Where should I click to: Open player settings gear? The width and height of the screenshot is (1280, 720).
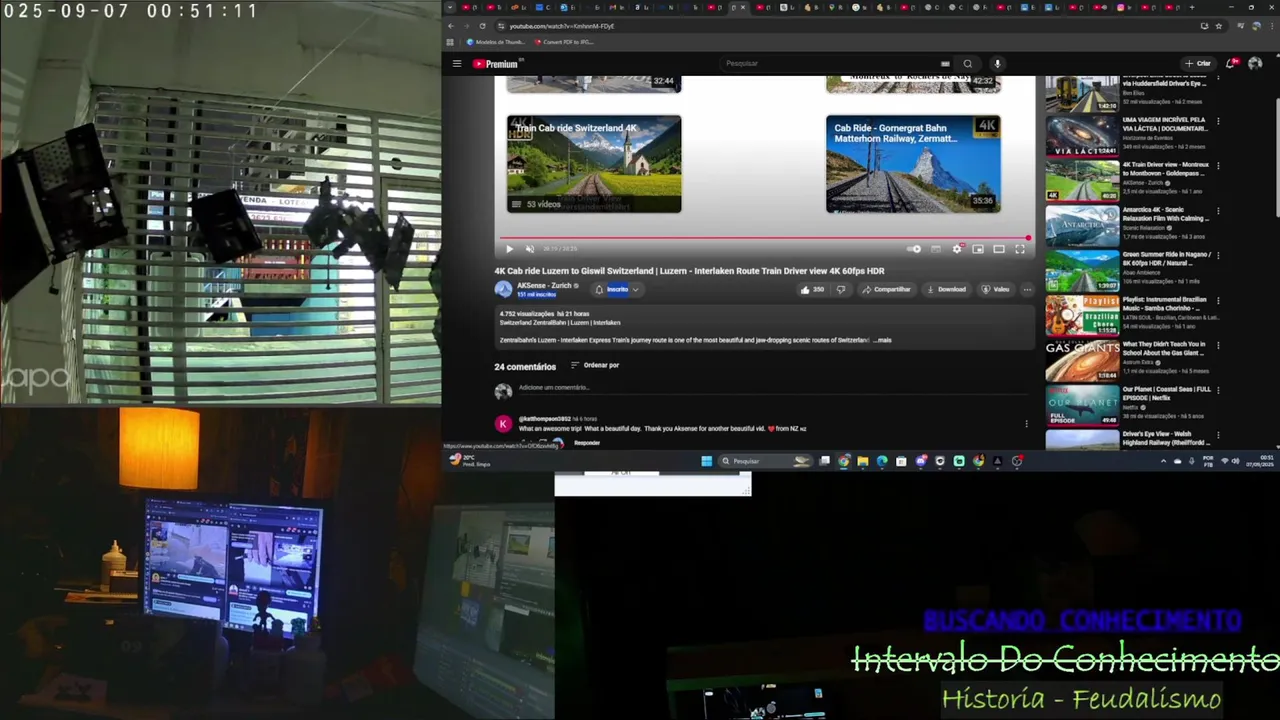pos(957,249)
